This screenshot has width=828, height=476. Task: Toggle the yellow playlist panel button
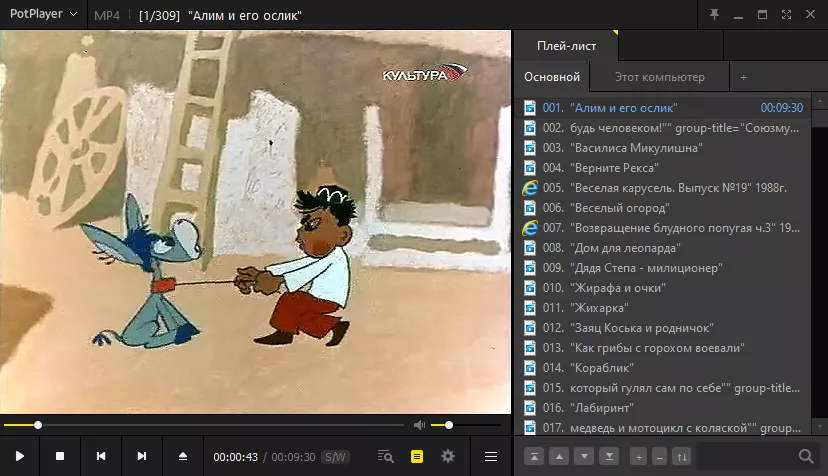(417, 456)
